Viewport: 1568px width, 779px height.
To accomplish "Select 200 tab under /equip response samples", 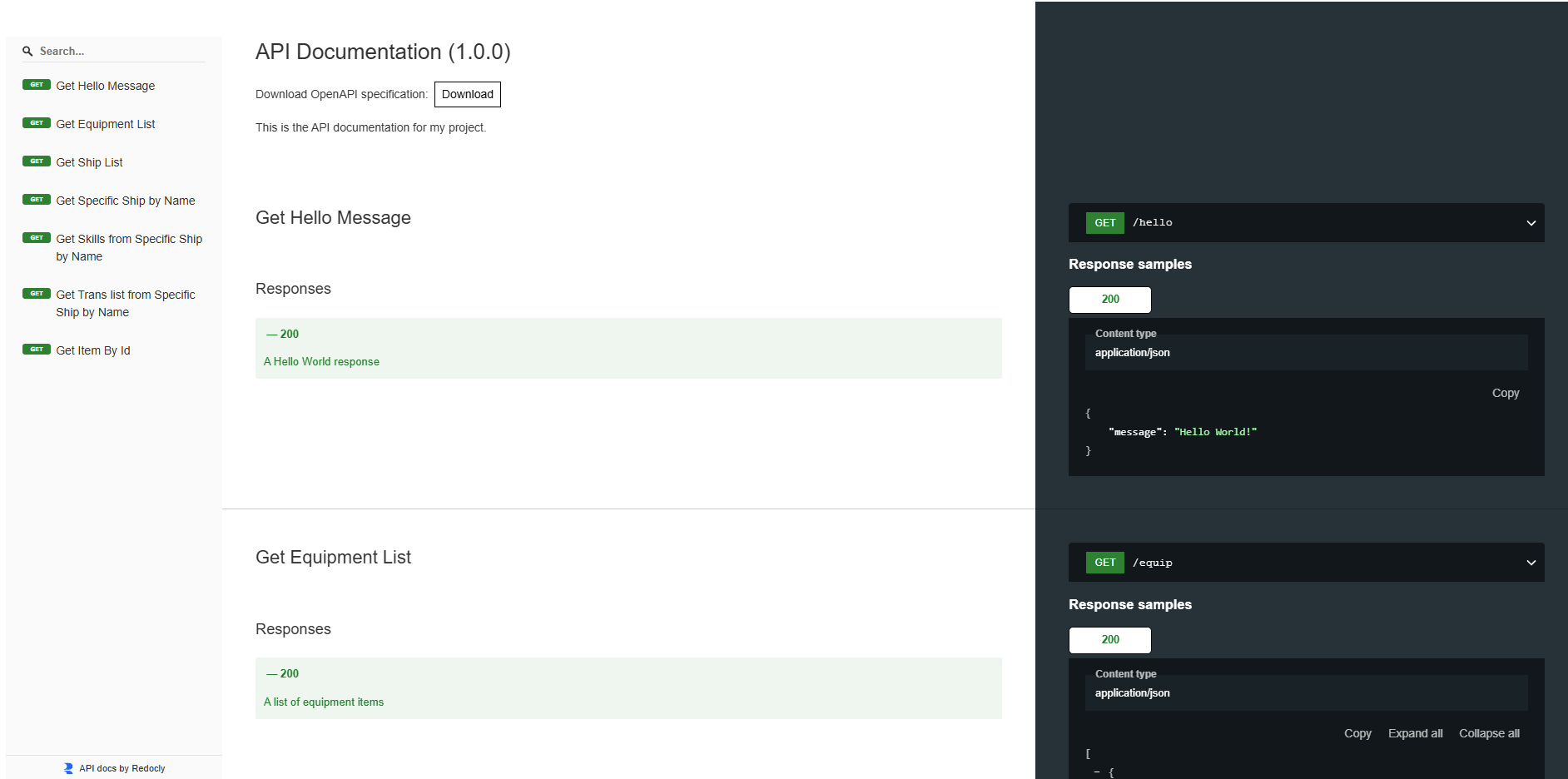I will click(1110, 640).
